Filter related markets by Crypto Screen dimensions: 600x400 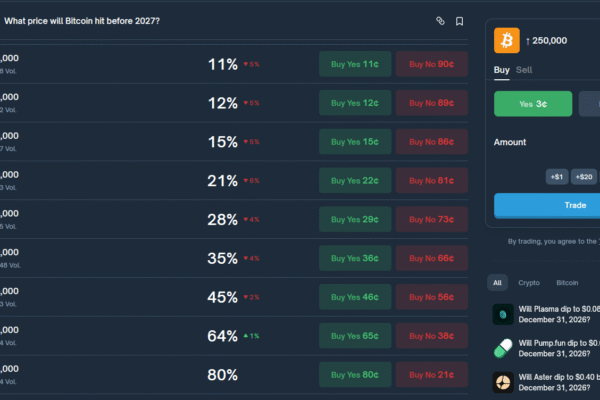pyautogui.click(x=529, y=283)
